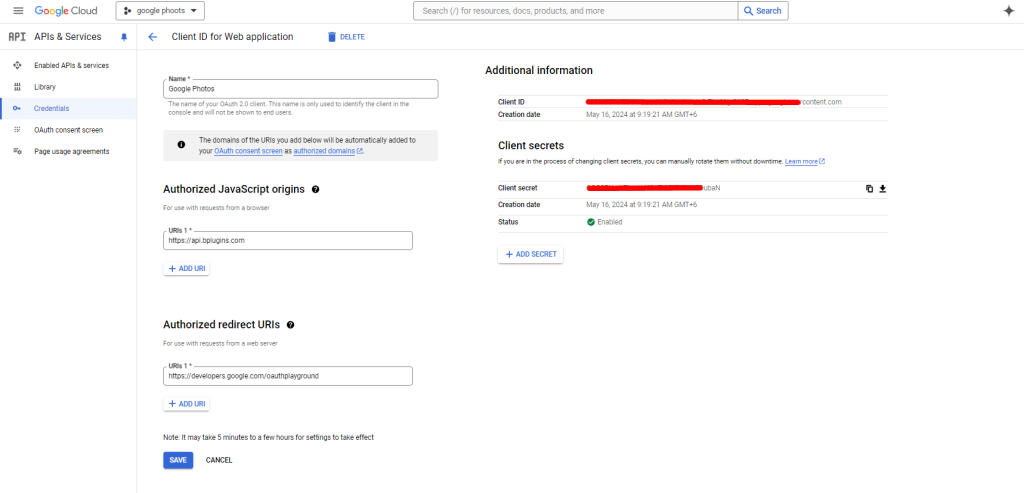
Task: Follow the OAuth consent screen link in the info box
Action: [x=248, y=151]
